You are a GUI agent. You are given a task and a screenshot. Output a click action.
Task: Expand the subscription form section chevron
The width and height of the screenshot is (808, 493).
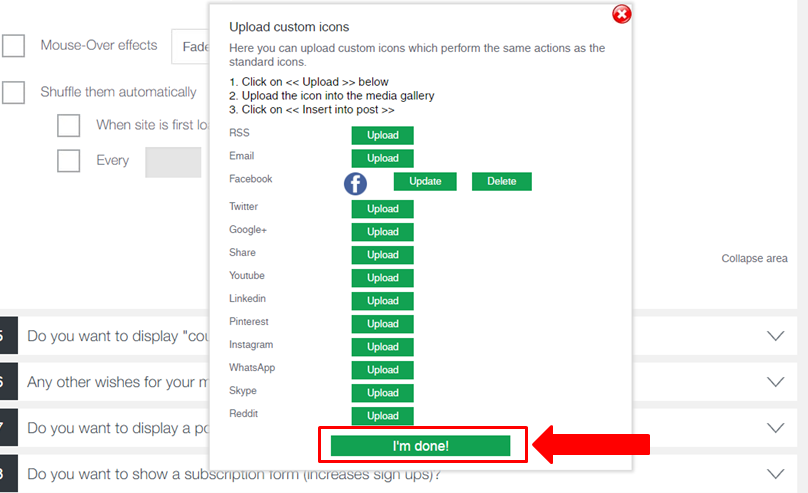coord(776,473)
